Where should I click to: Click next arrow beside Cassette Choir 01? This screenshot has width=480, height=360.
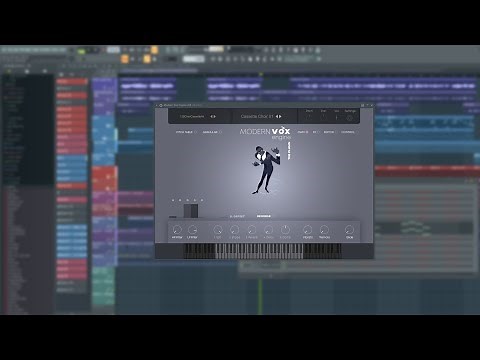click(x=280, y=116)
